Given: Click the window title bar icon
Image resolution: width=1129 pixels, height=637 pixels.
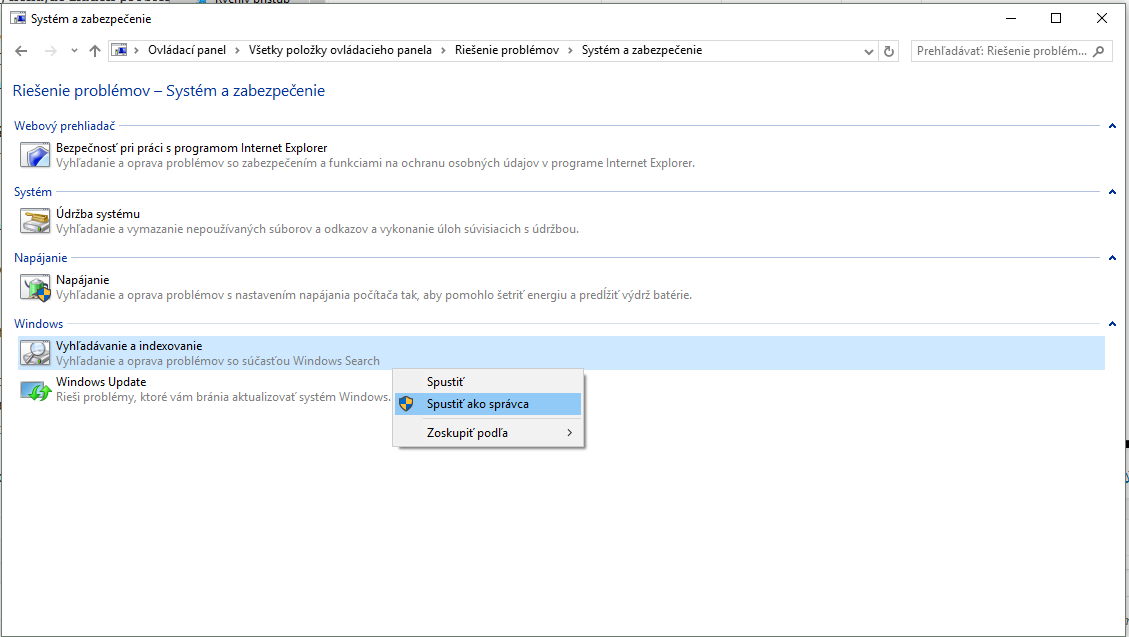Looking at the screenshot, I should click(17, 18).
